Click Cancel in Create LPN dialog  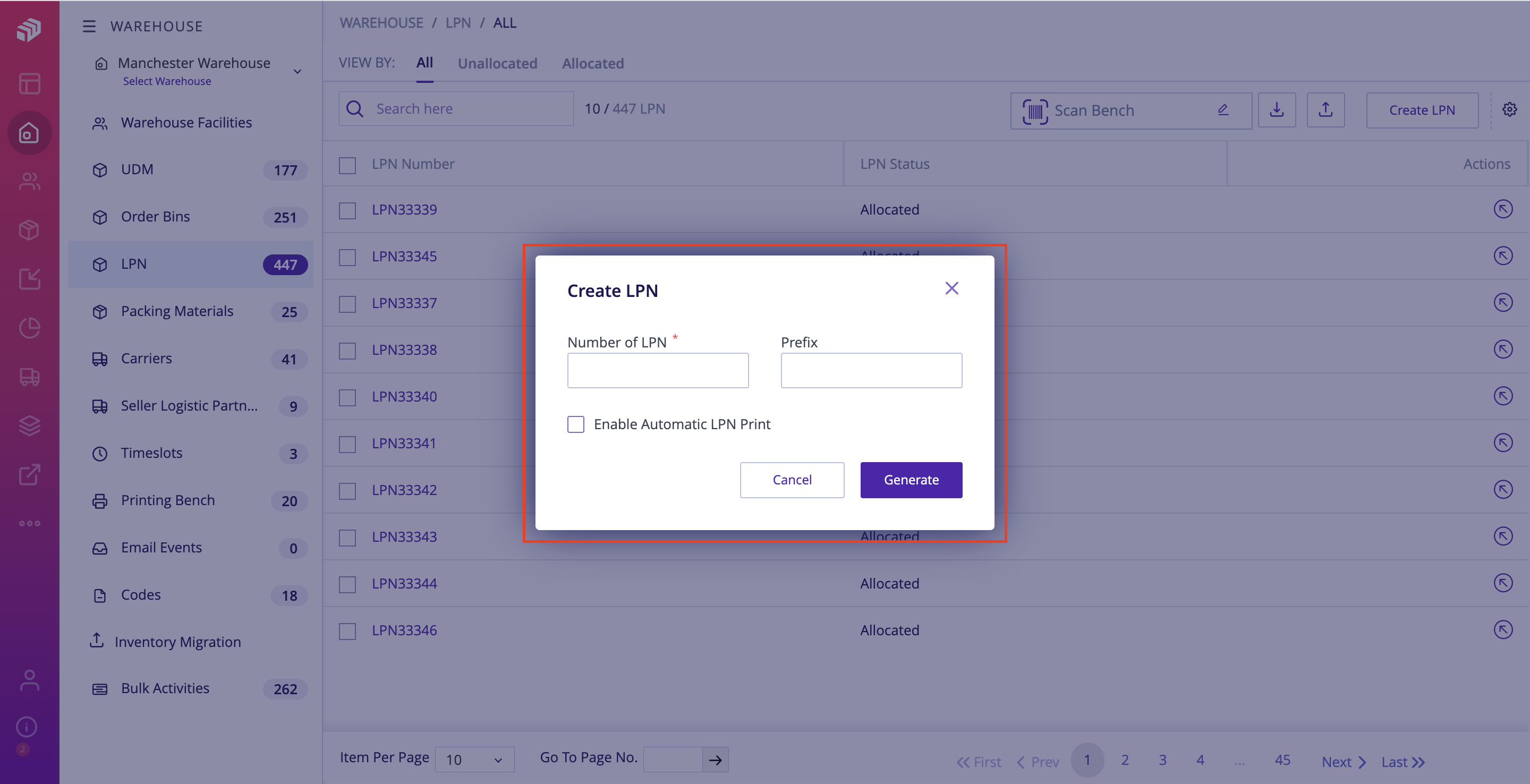tap(792, 480)
